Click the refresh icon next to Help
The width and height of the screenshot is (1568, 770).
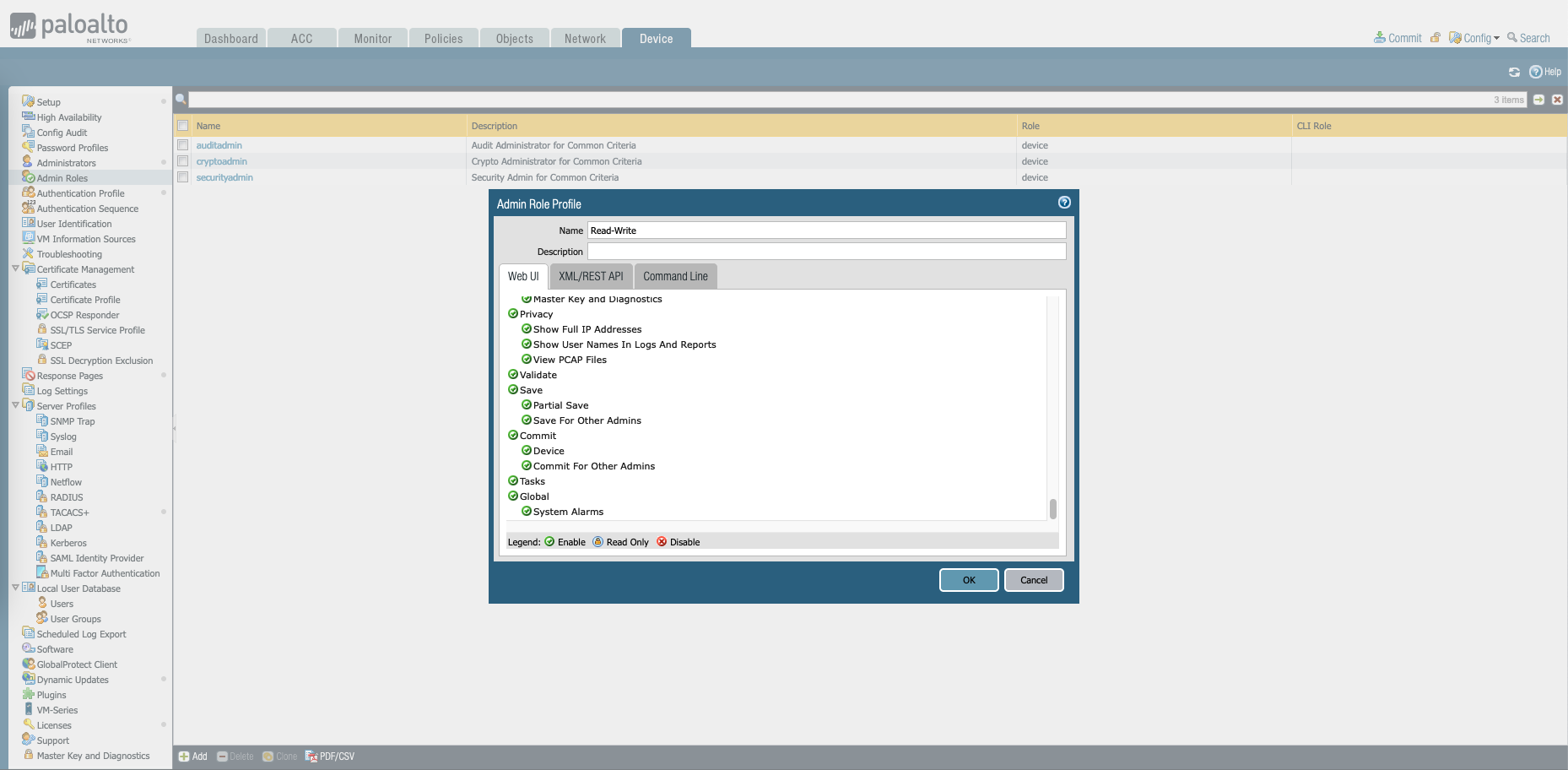click(1514, 72)
